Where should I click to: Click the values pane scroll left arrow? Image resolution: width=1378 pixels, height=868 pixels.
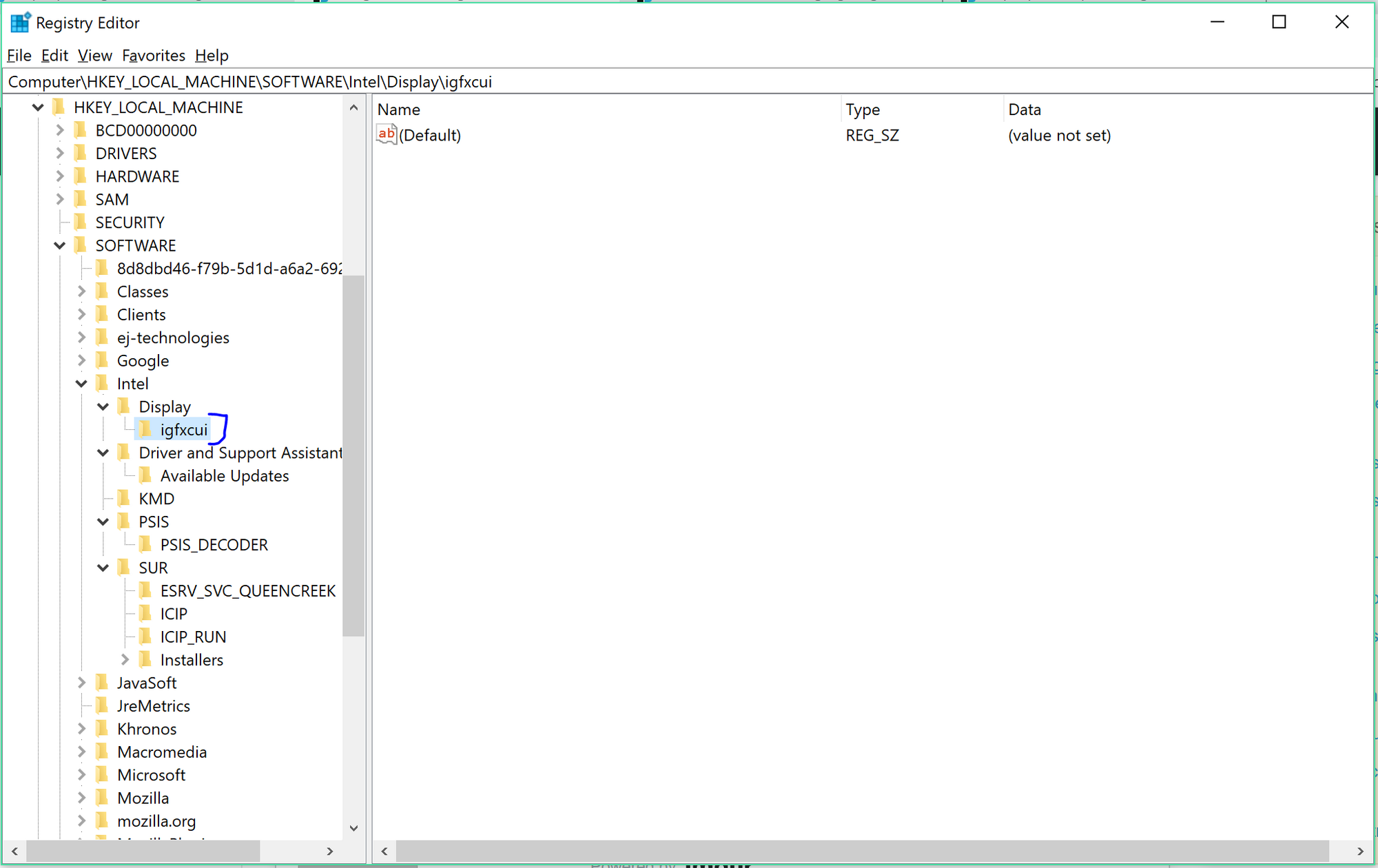pos(384,851)
